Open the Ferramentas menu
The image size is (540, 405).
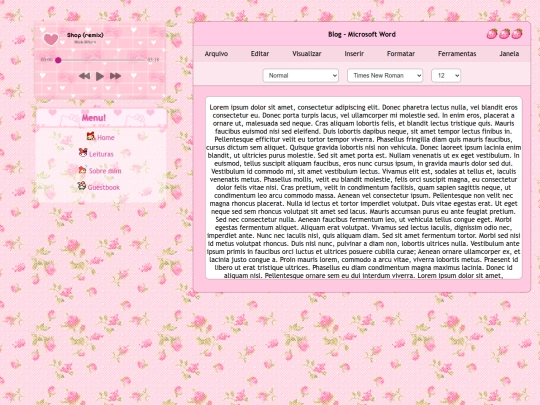[457, 54]
